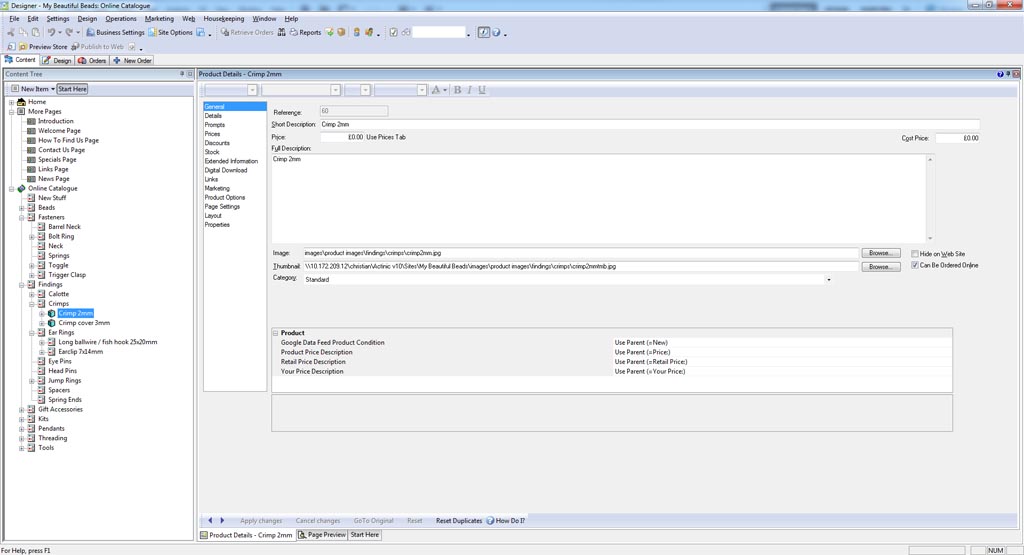Click the Site Options toolbar icon
Image resolution: width=1024 pixels, height=555 pixels.
pyautogui.click(x=153, y=32)
